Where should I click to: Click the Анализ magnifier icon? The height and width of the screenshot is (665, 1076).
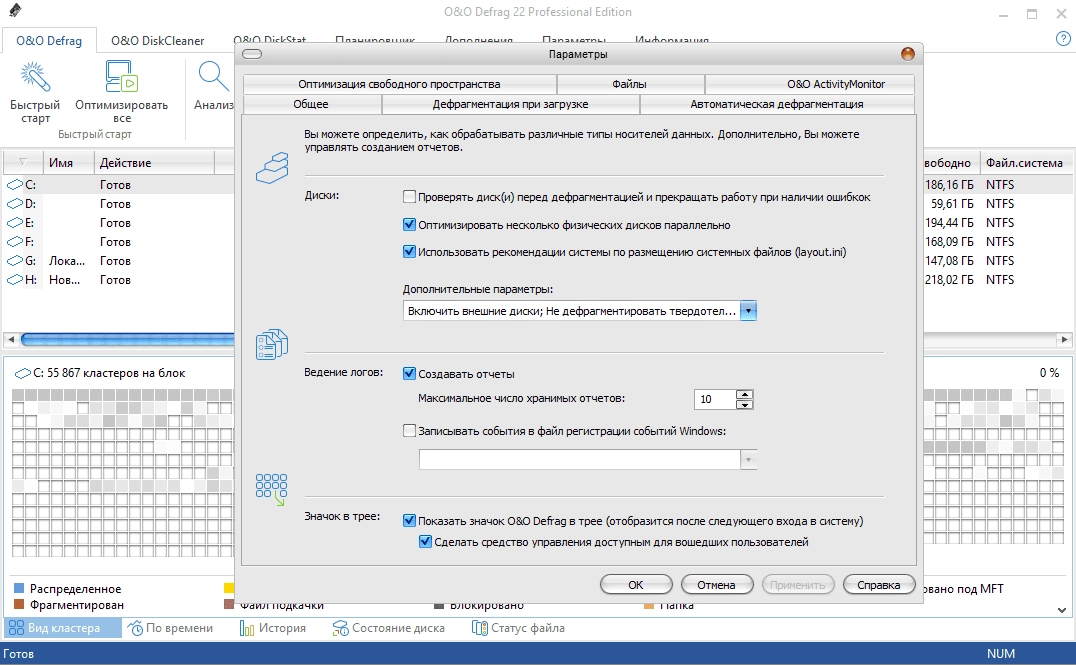[213, 76]
